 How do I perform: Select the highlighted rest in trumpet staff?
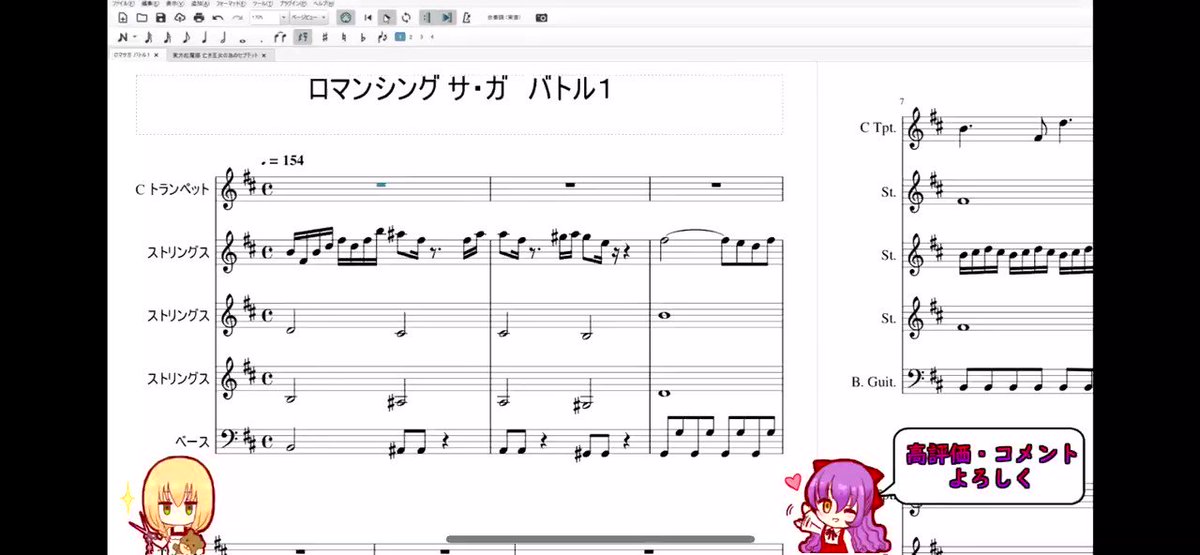pyautogui.click(x=381, y=184)
